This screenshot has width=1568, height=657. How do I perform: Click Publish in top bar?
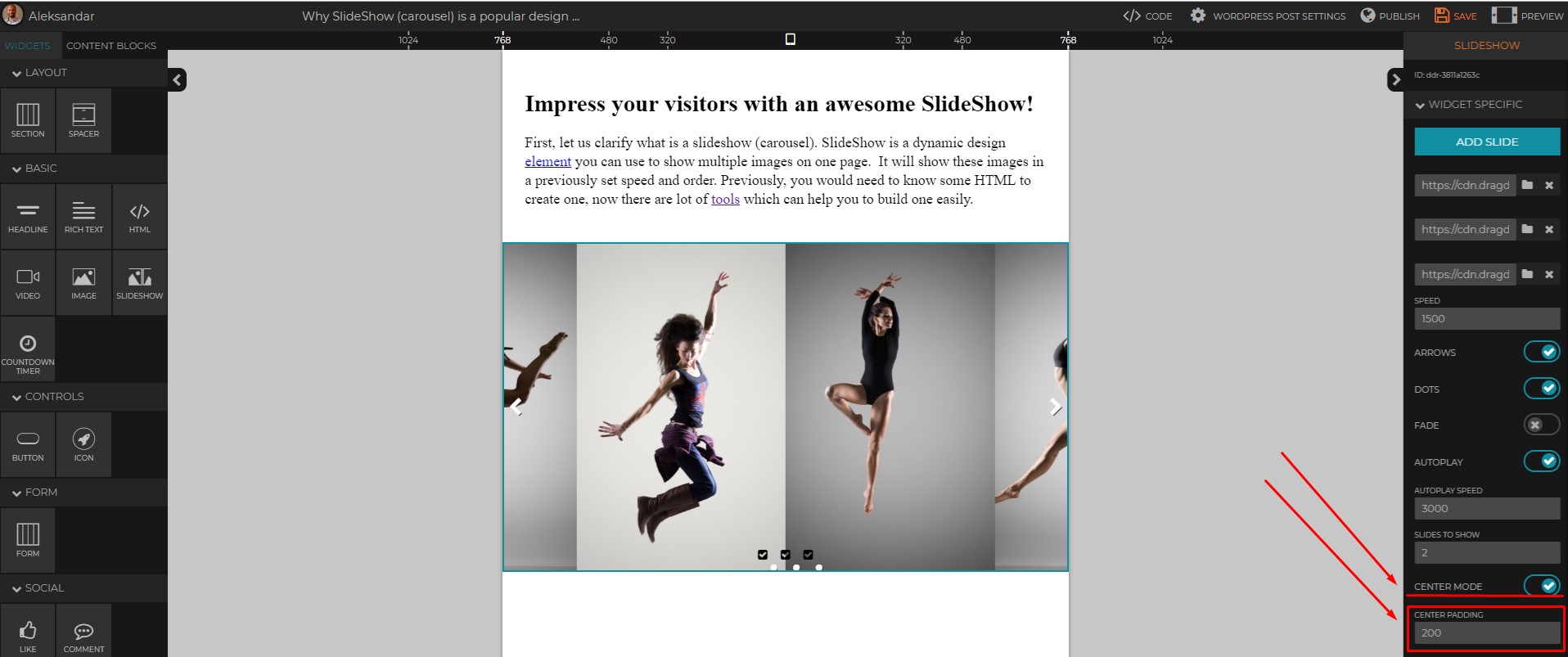(x=1390, y=16)
